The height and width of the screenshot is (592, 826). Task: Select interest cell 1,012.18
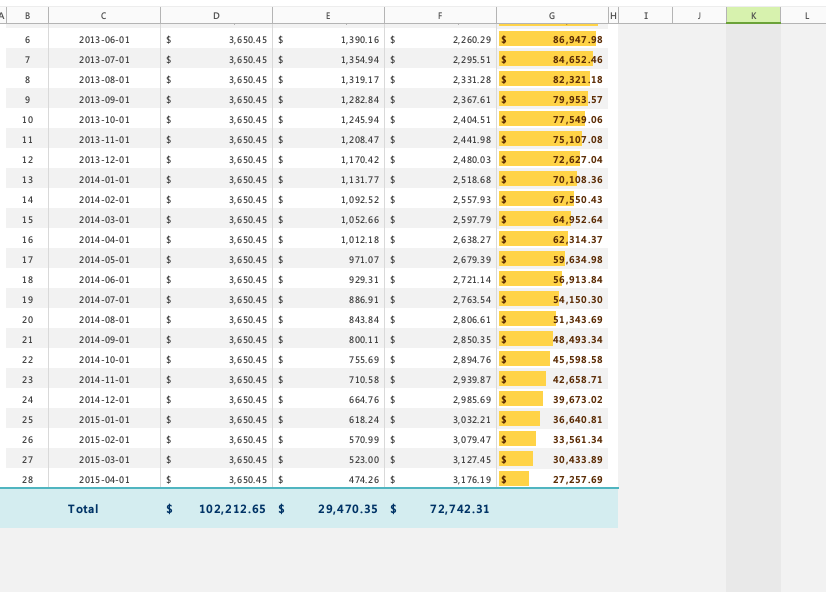pos(328,240)
